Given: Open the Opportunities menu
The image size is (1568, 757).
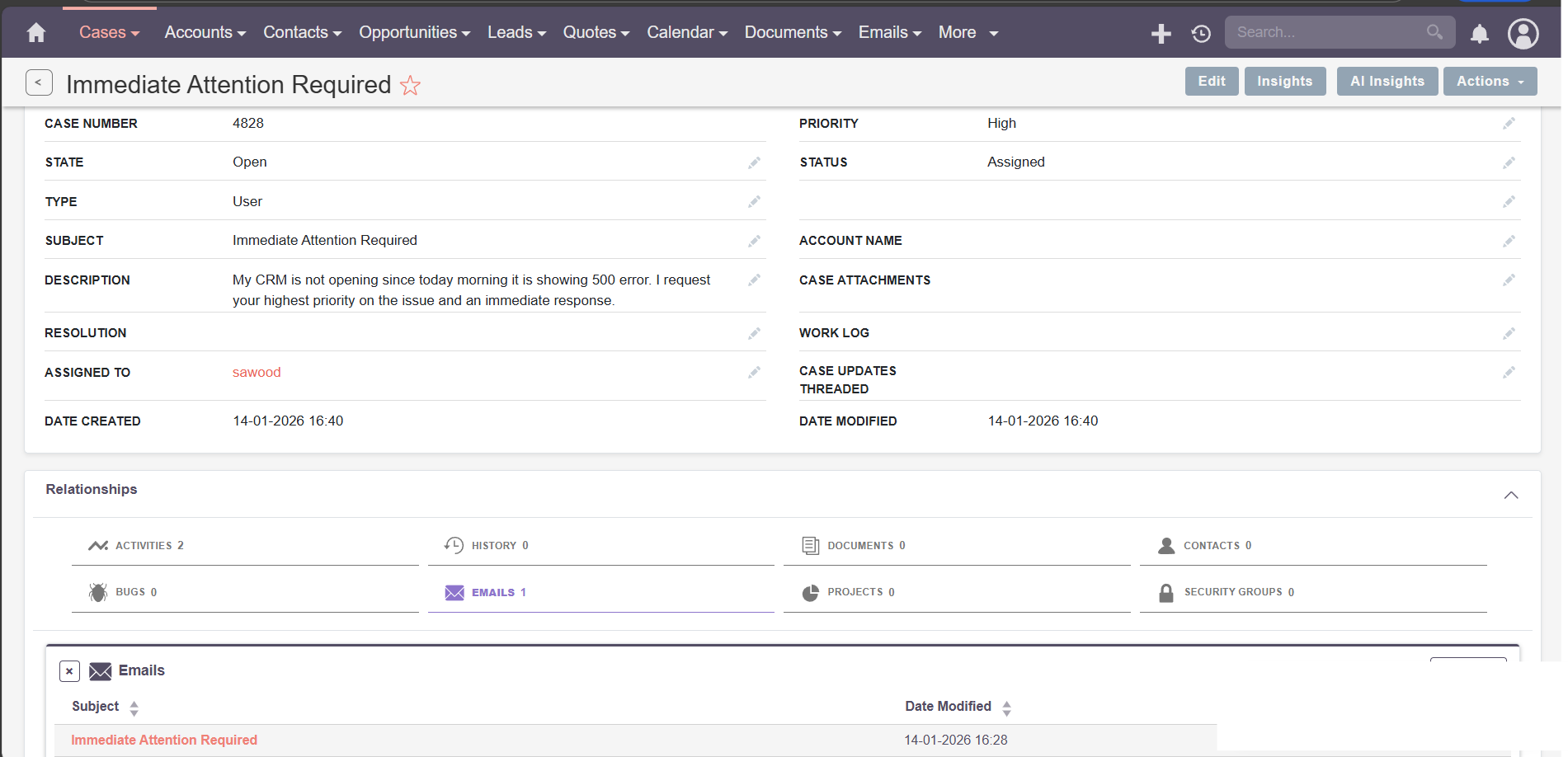Looking at the screenshot, I should click(414, 33).
